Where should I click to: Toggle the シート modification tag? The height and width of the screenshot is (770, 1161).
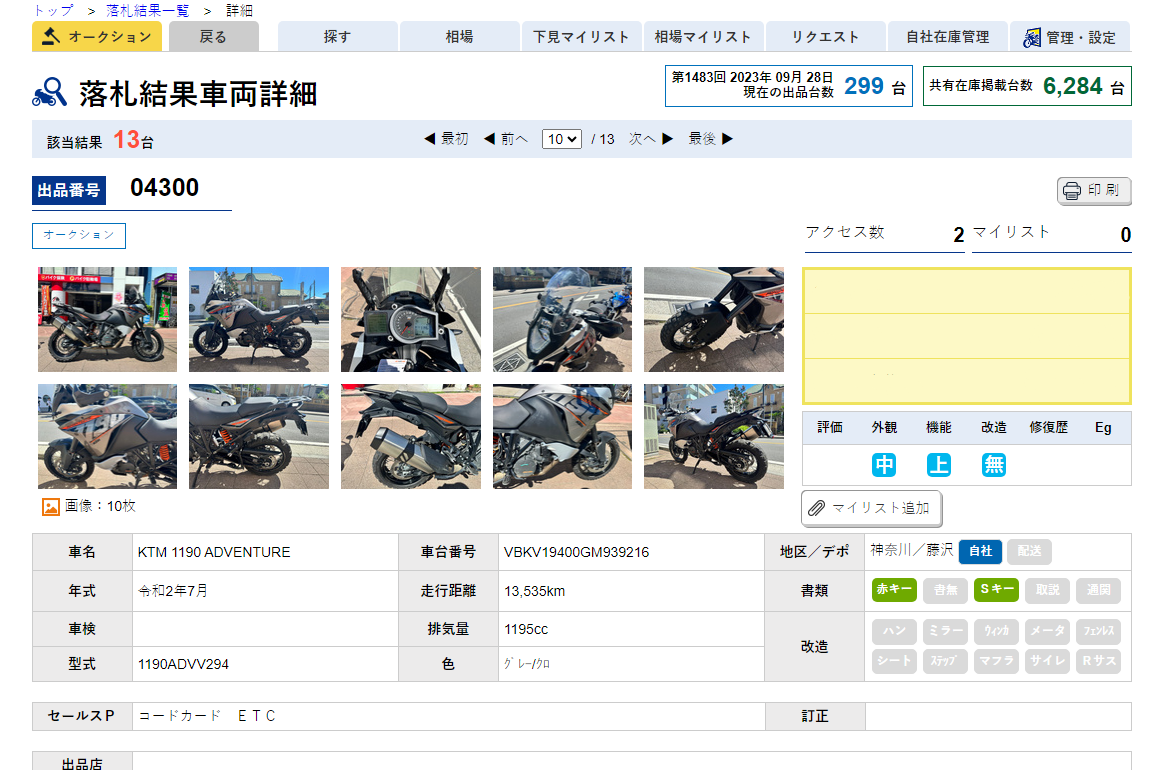[894, 661]
